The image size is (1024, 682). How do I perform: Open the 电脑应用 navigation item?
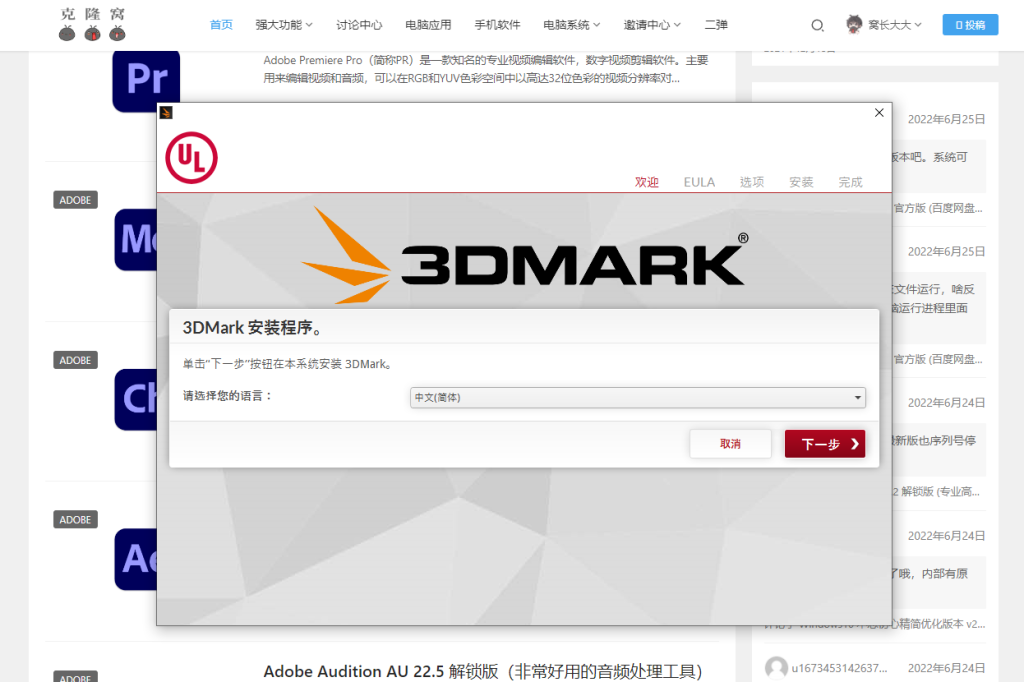click(x=428, y=25)
